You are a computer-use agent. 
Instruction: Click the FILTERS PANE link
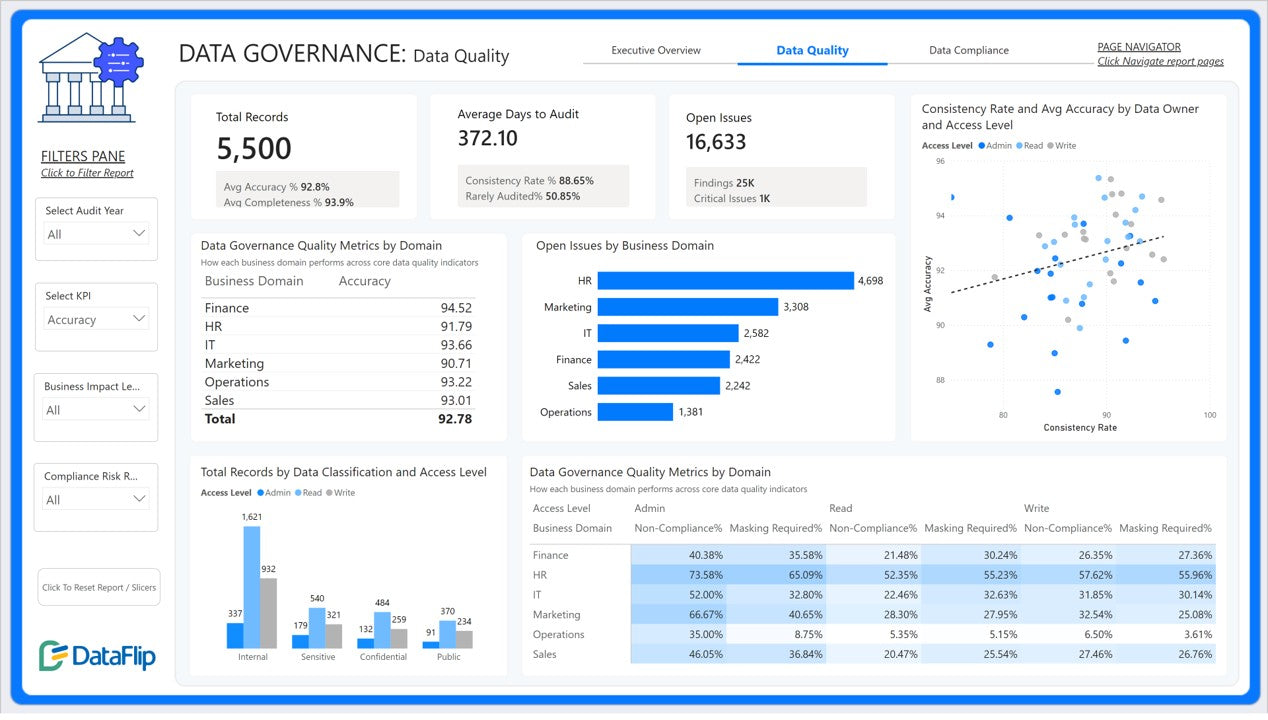83,157
